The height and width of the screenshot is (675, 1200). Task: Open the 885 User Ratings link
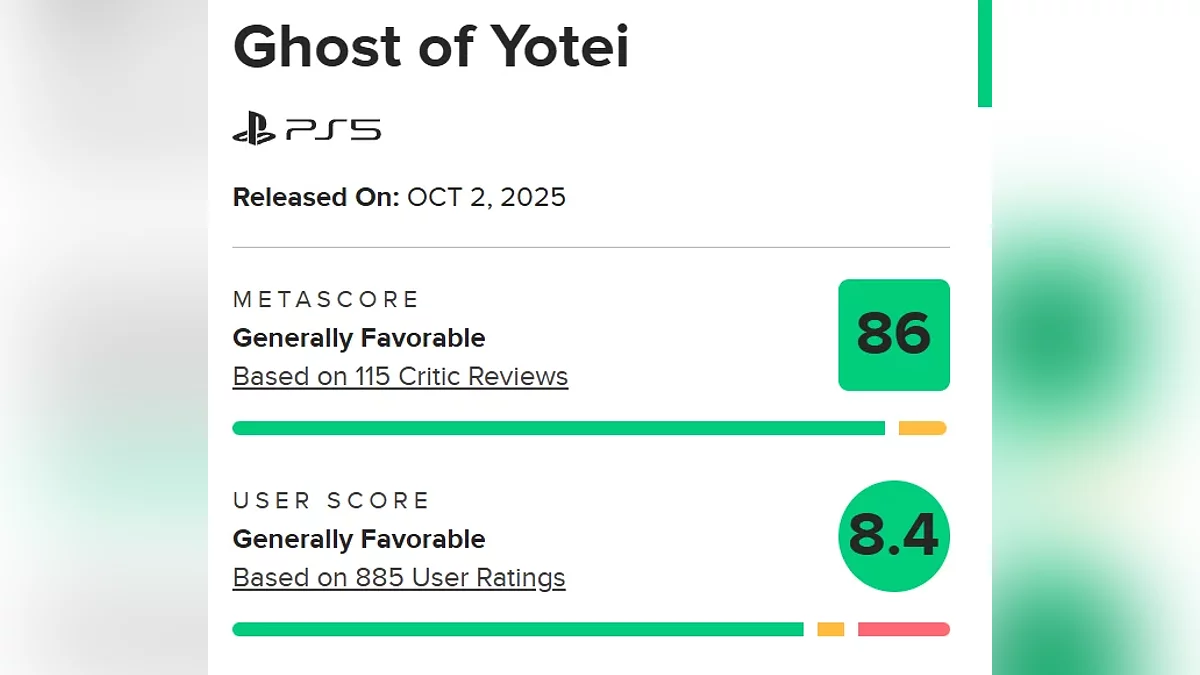tap(399, 578)
